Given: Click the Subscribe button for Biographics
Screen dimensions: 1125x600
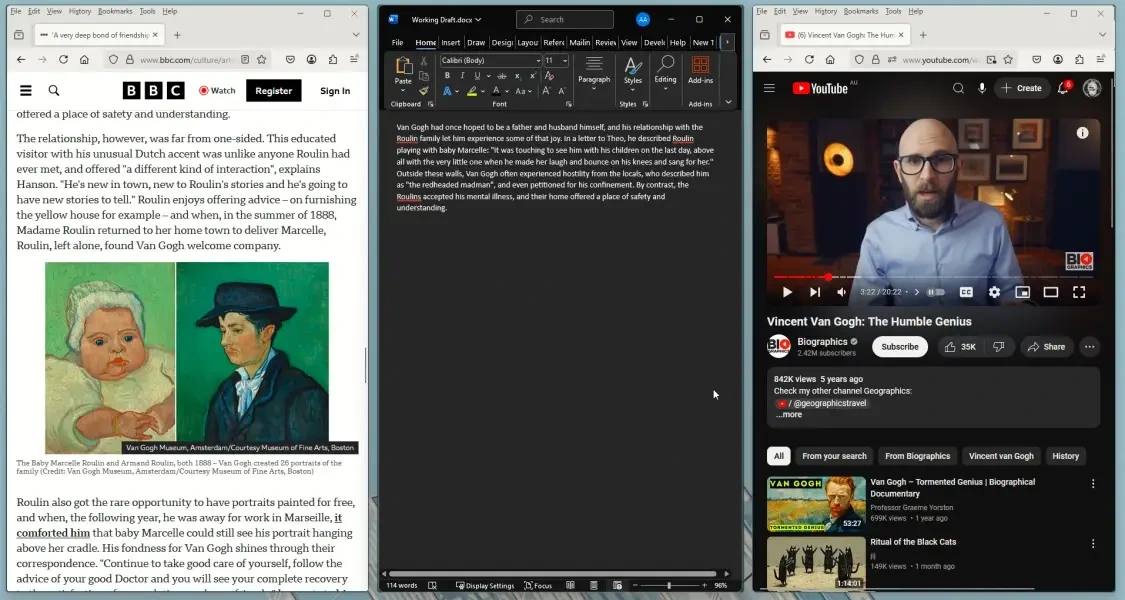Looking at the screenshot, I should pos(899,347).
